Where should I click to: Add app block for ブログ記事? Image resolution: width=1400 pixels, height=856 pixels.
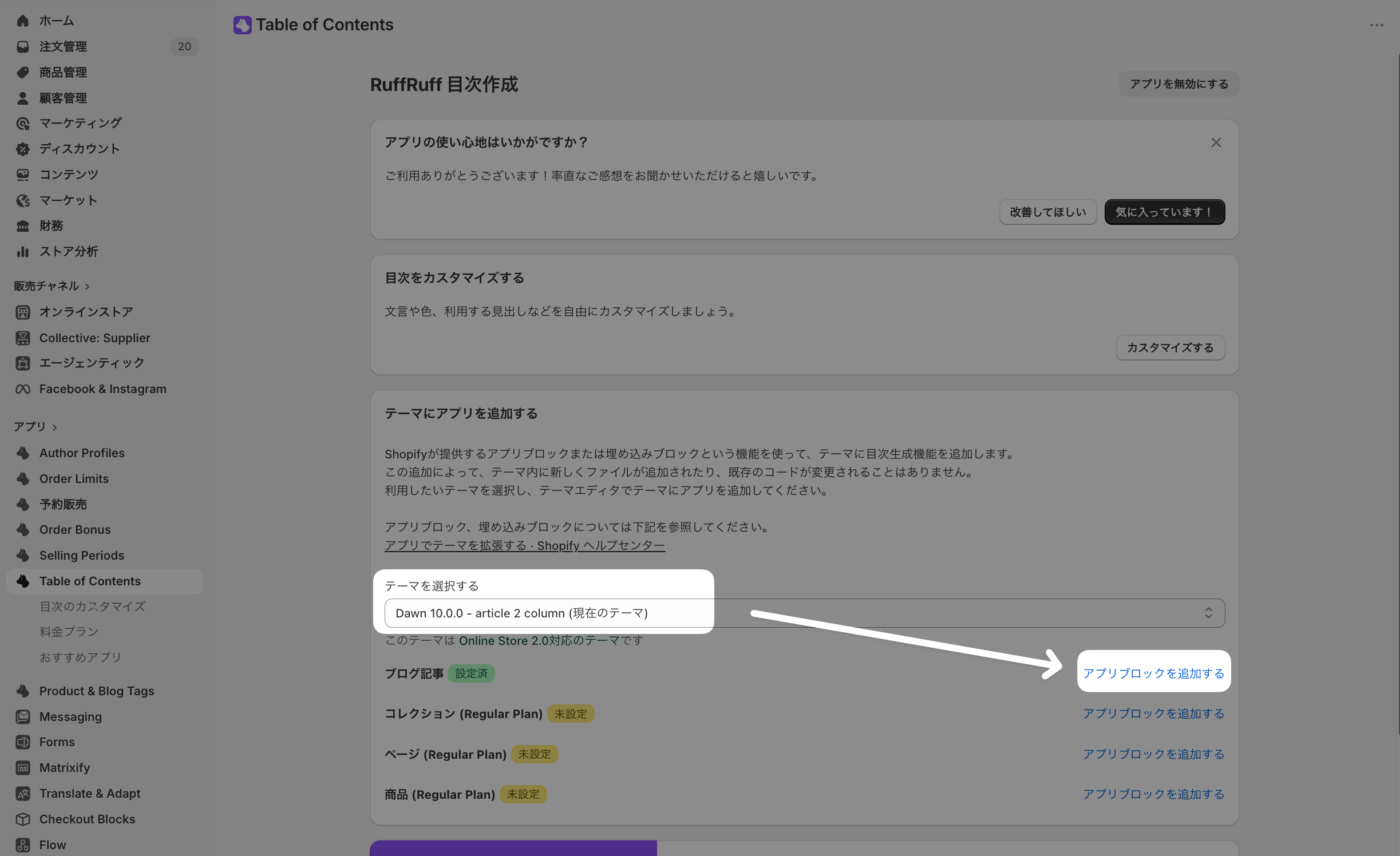[x=1154, y=673]
